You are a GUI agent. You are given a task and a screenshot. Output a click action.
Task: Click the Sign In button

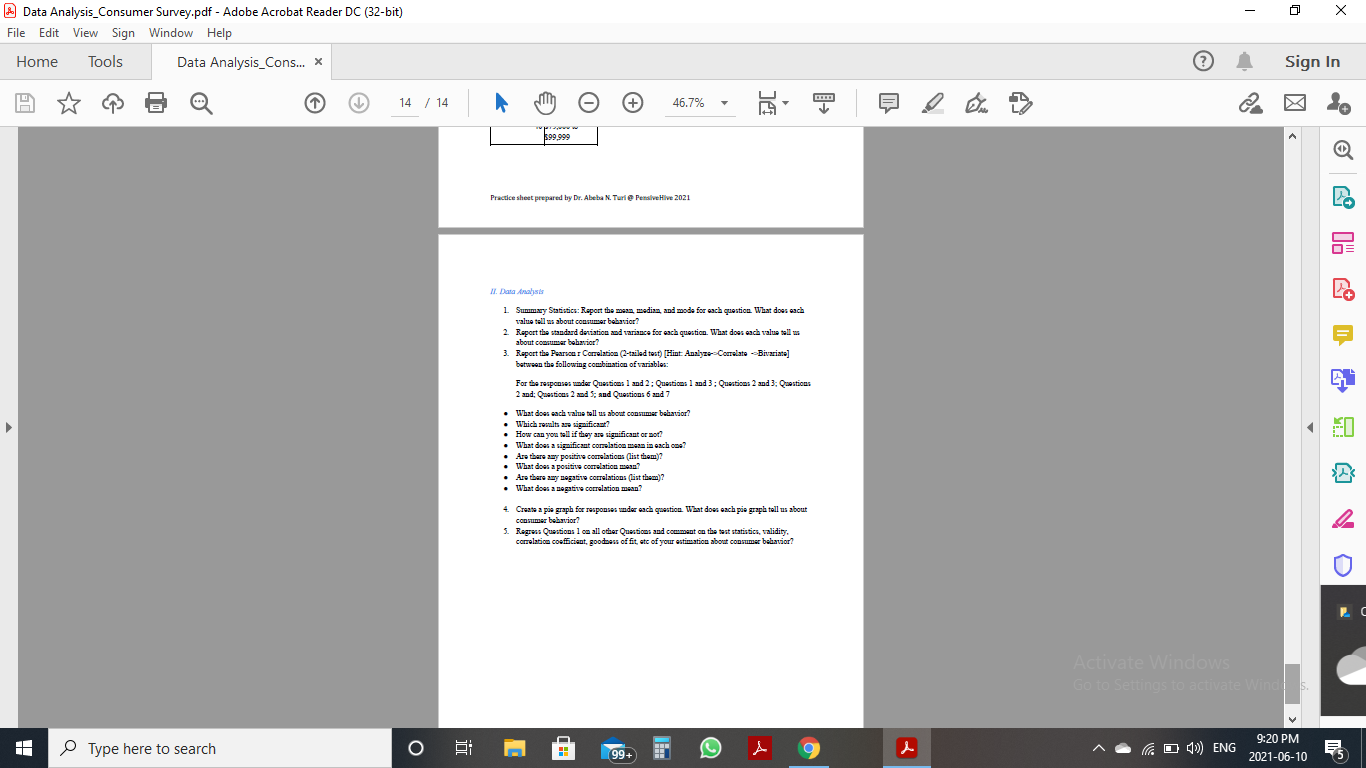pyautogui.click(x=1312, y=61)
